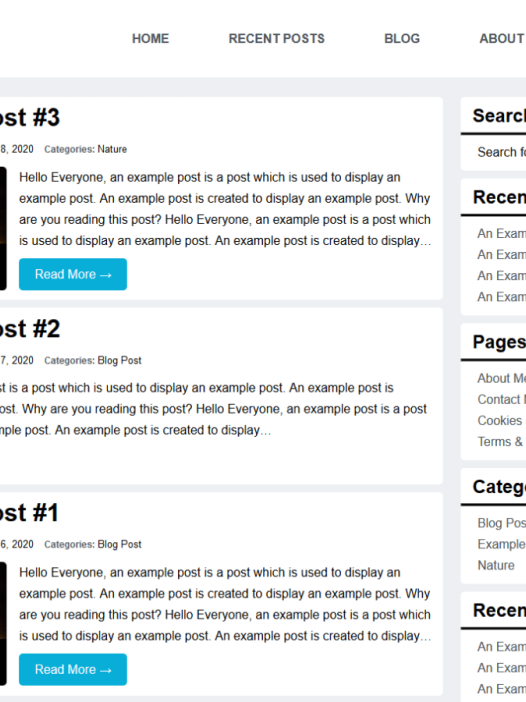
Task: Select the Nature sidebar category
Action: [x=496, y=565]
